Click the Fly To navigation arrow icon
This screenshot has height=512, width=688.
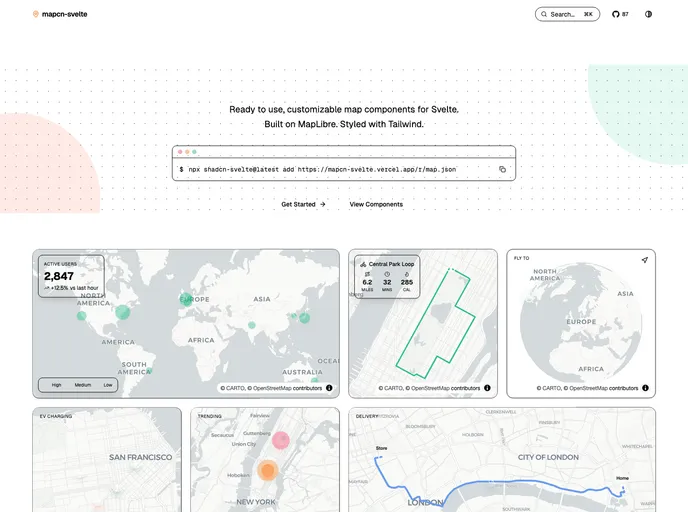click(x=645, y=260)
